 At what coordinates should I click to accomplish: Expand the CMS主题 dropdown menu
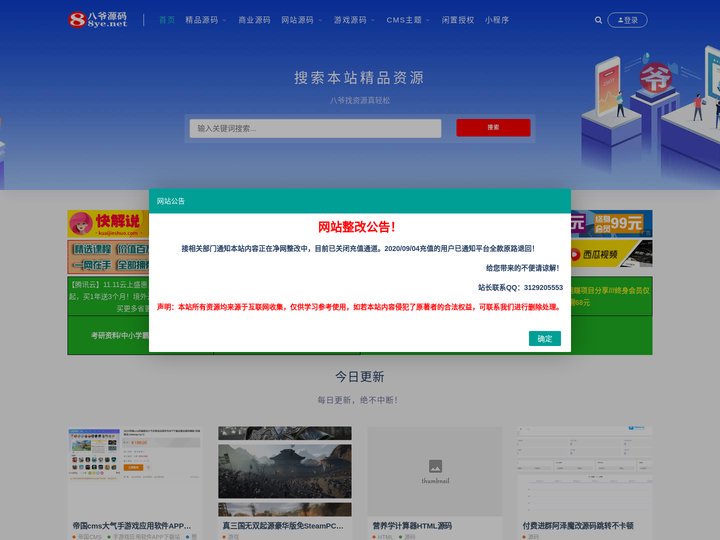click(x=408, y=20)
